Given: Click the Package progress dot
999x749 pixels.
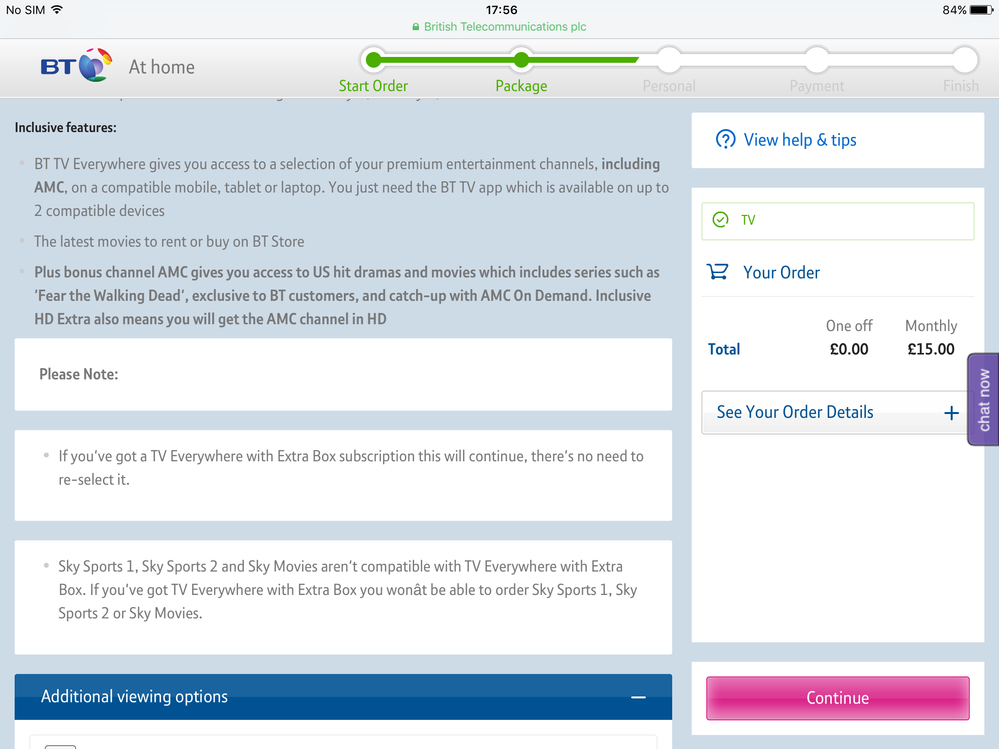Looking at the screenshot, I should coord(521,60).
